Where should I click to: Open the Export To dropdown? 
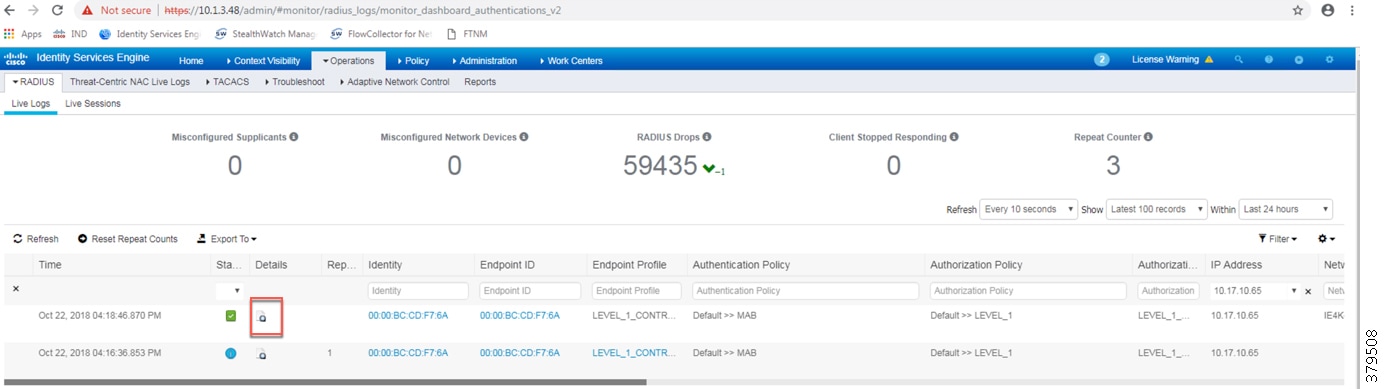tap(227, 239)
